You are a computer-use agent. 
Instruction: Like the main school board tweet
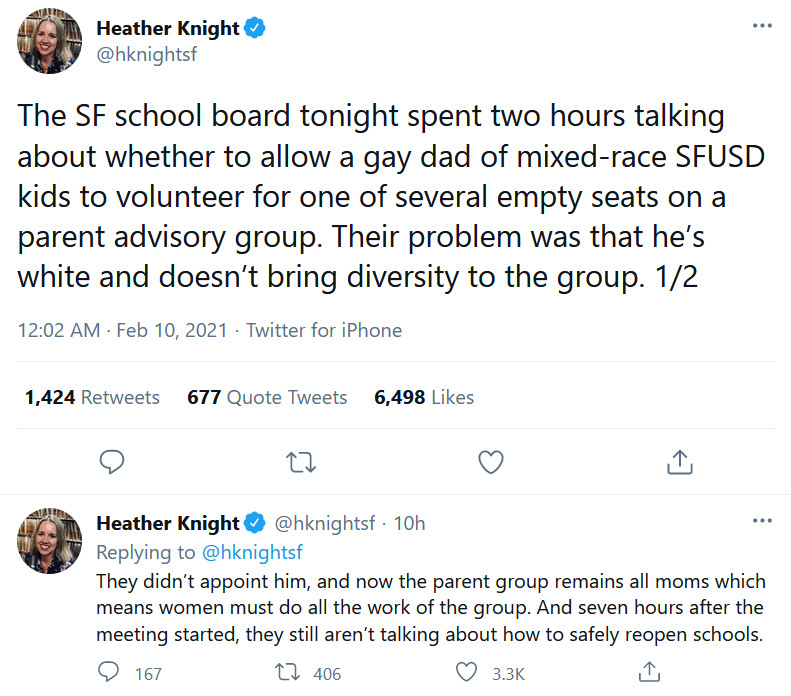490,461
